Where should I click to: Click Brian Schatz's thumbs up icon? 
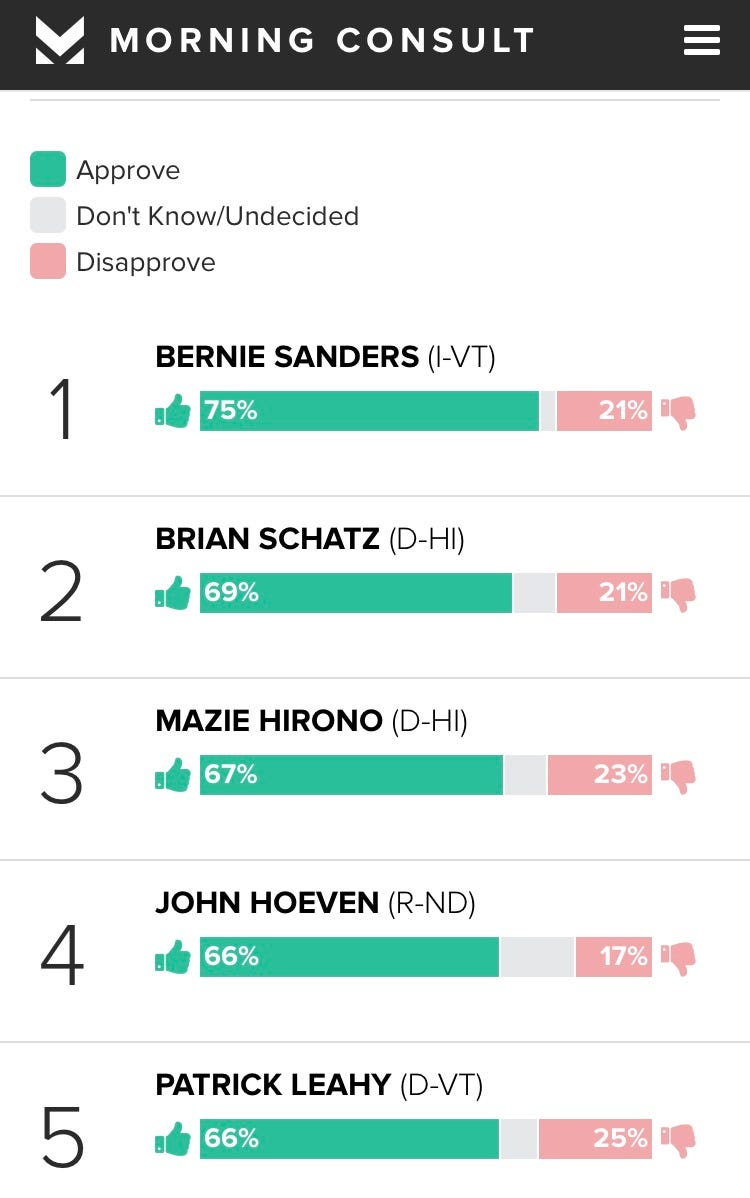point(173,593)
